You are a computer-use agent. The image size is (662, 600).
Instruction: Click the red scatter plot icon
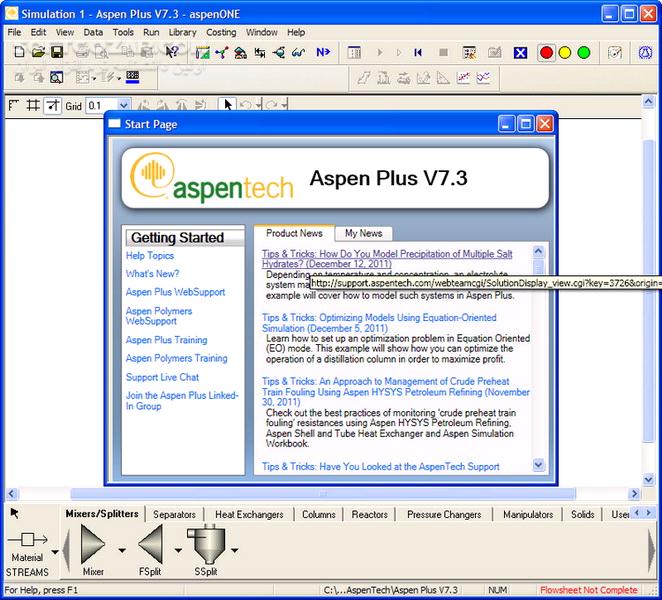(x=463, y=78)
